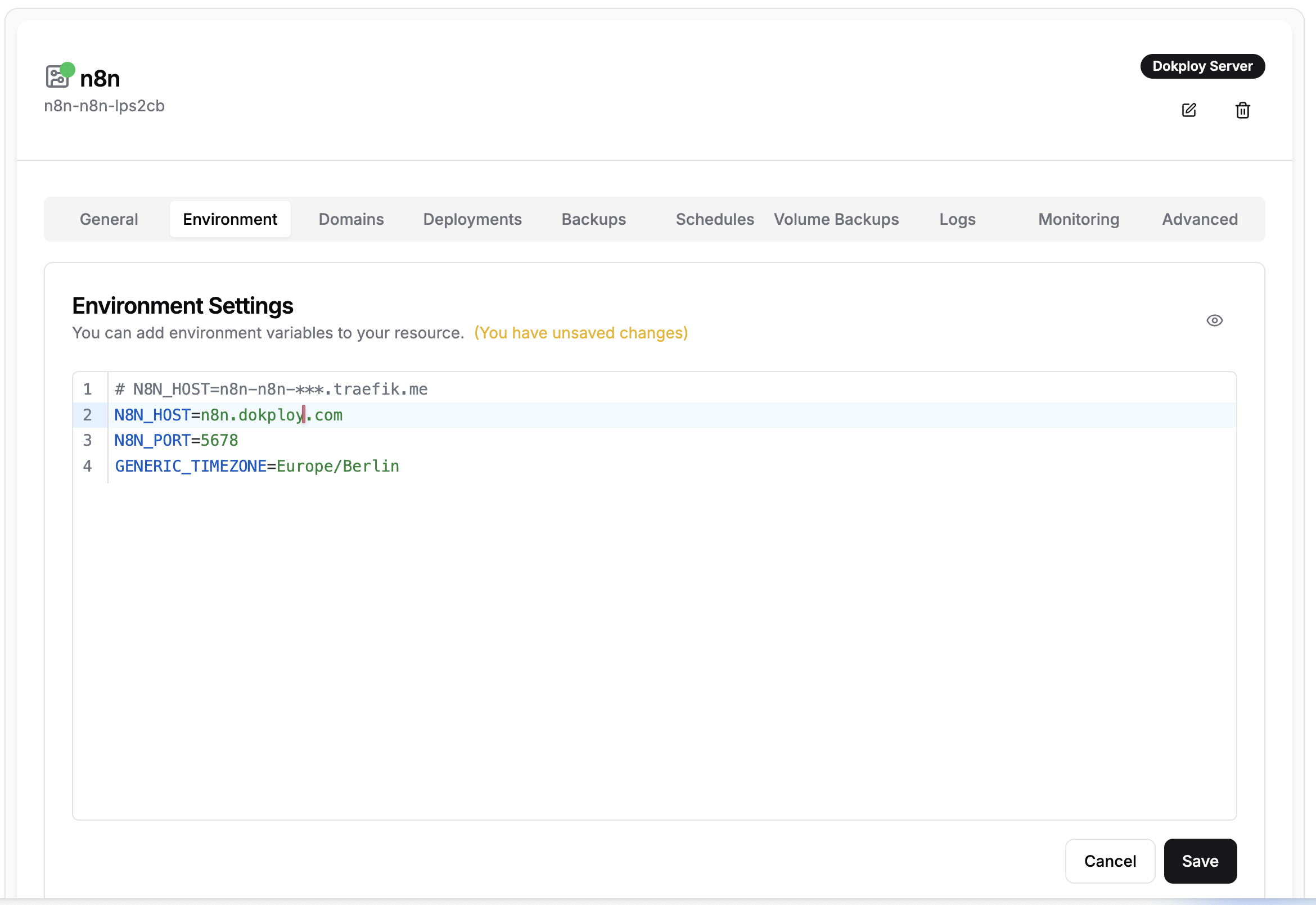Save the environment changes
This screenshot has height=905, width=1316.
[1200, 861]
